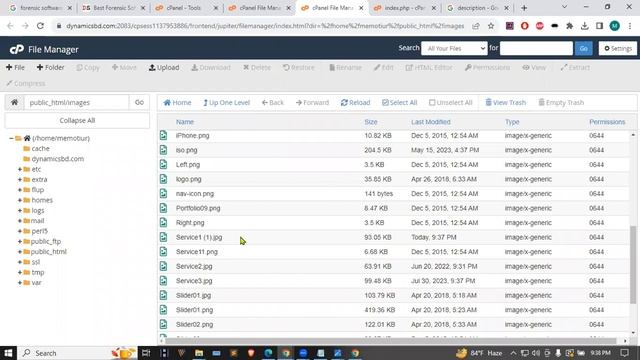Open Windows Start menu
The image size is (640, 360).
click(8, 353)
